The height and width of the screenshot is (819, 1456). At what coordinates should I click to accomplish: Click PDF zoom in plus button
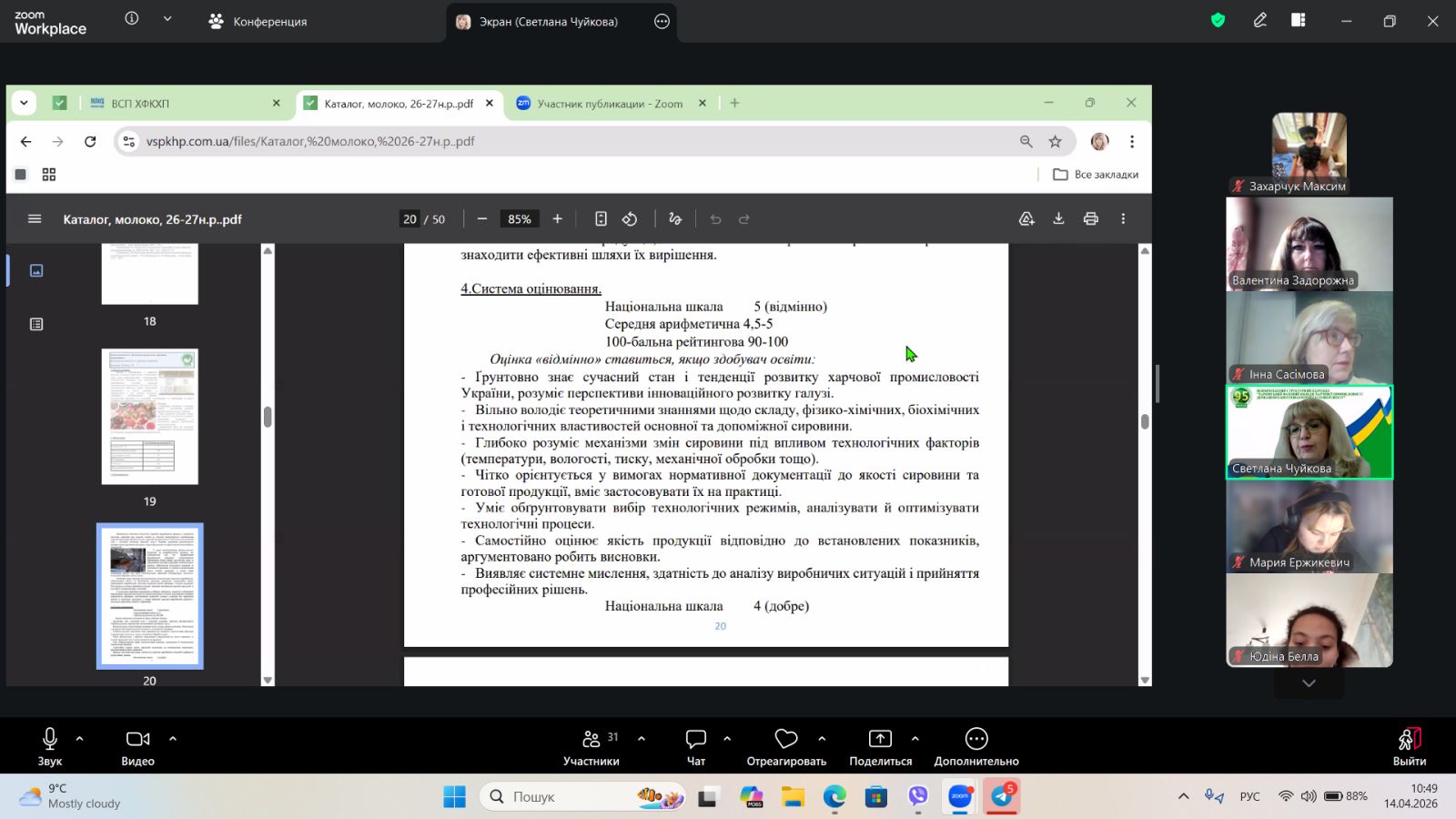[x=558, y=219]
